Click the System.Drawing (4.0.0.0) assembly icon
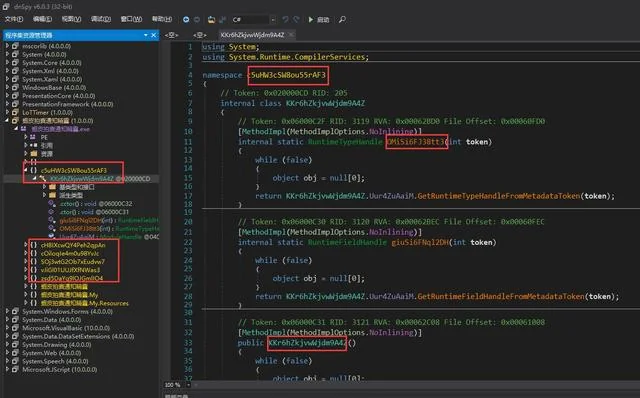 pyautogui.click(x=16, y=345)
